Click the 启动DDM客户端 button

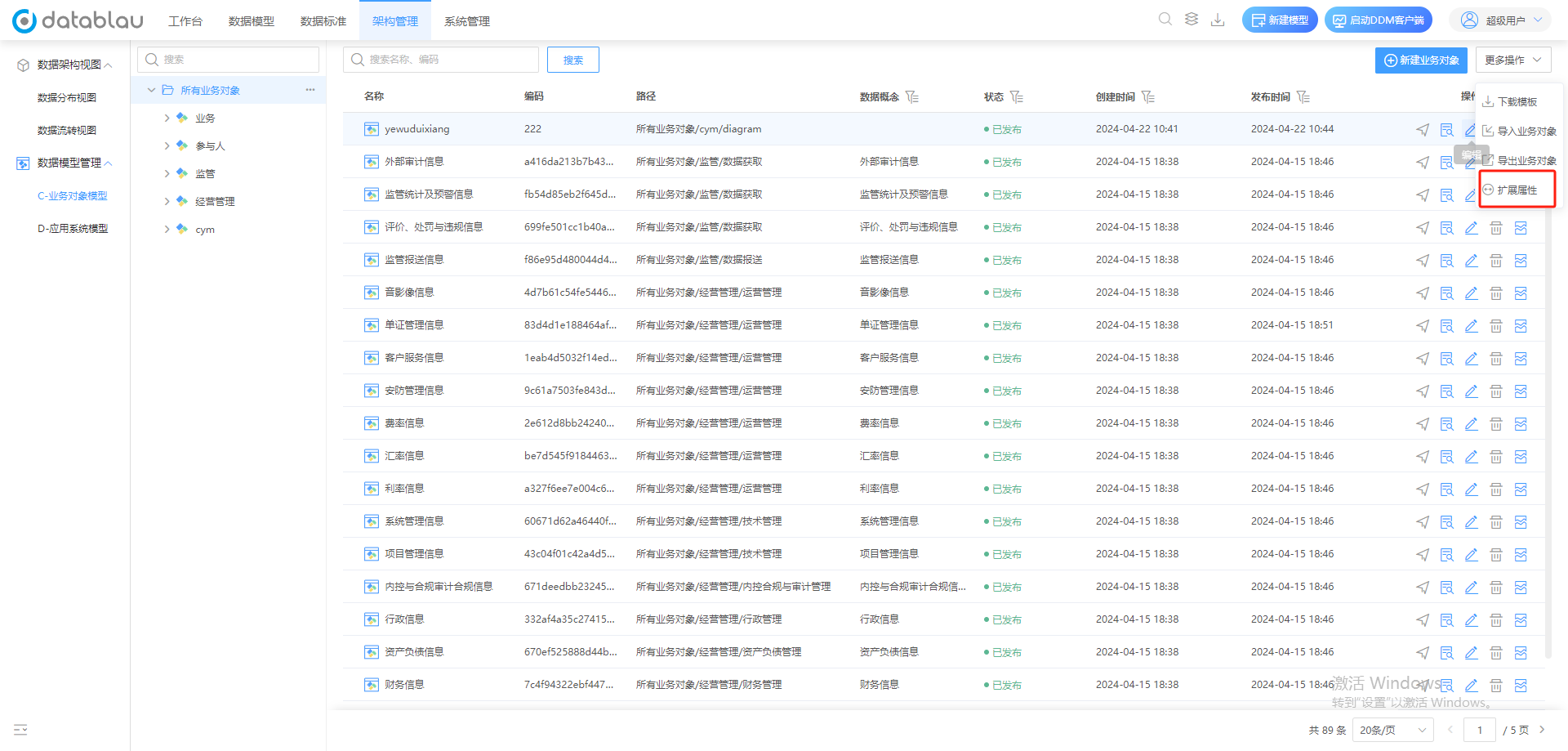[x=1379, y=20]
